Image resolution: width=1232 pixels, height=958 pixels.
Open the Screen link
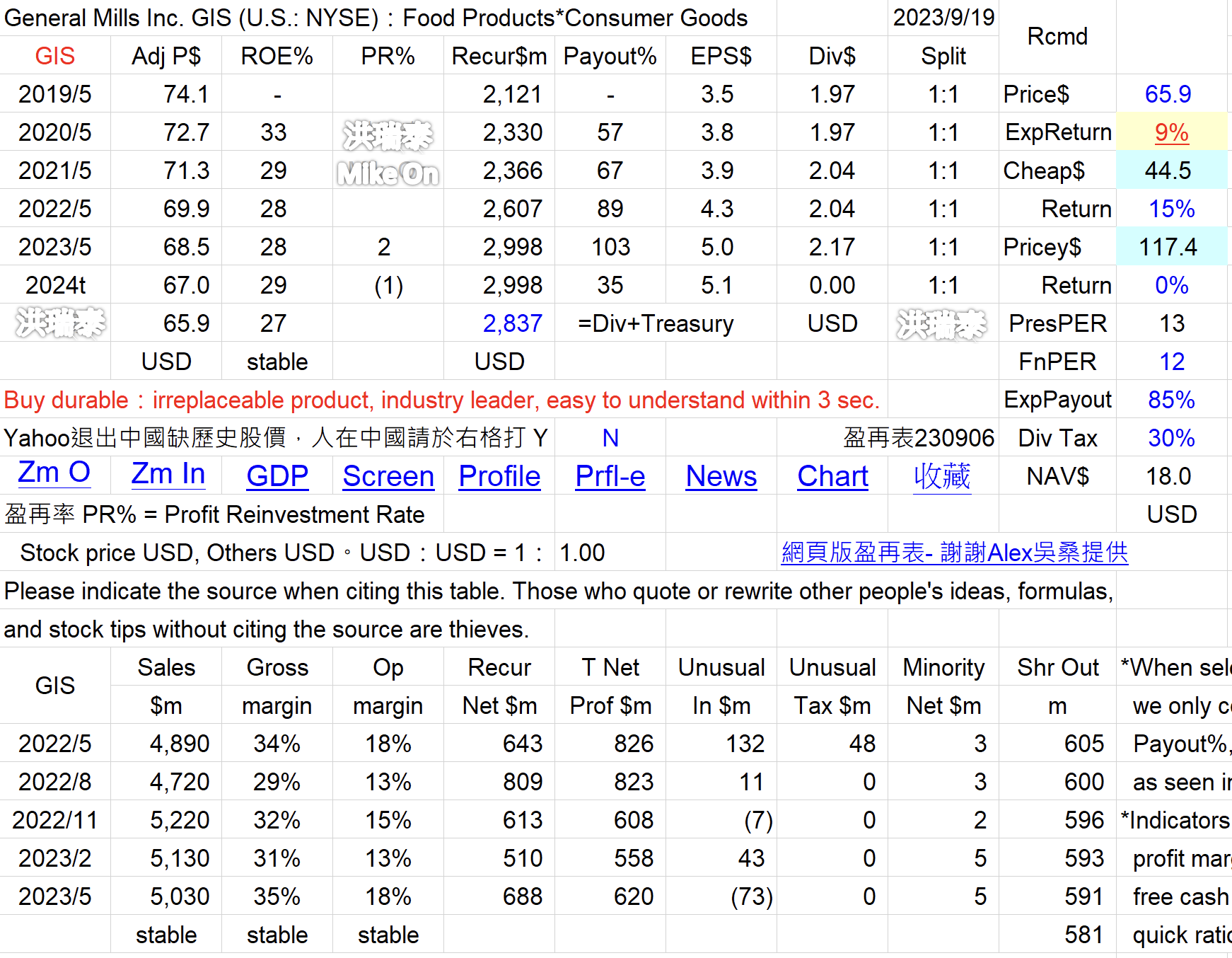tap(388, 476)
